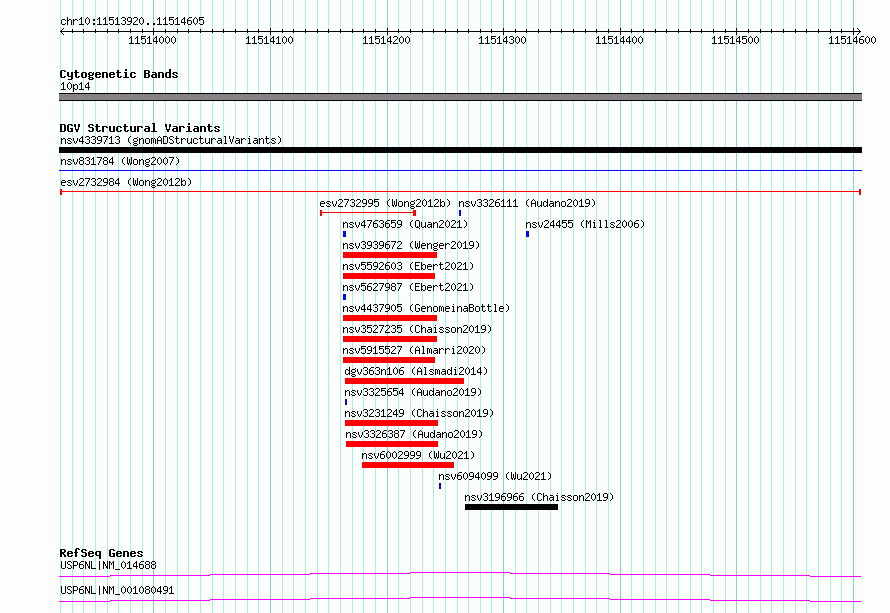Click the esv2732995 red bracket feature
Viewport: 890px width, 613px height.
click(x=368, y=213)
